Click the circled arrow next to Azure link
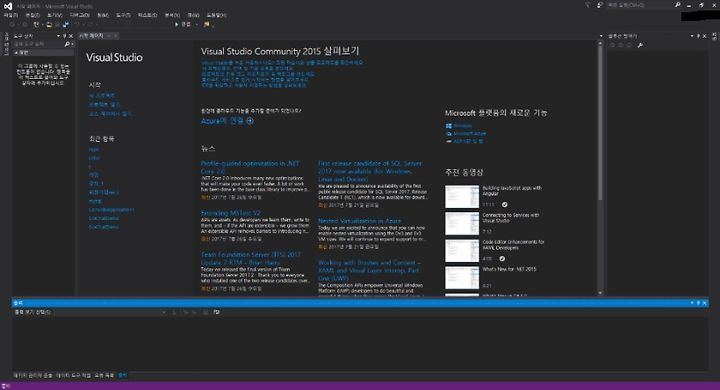The height and width of the screenshot is (390, 720). [250, 121]
